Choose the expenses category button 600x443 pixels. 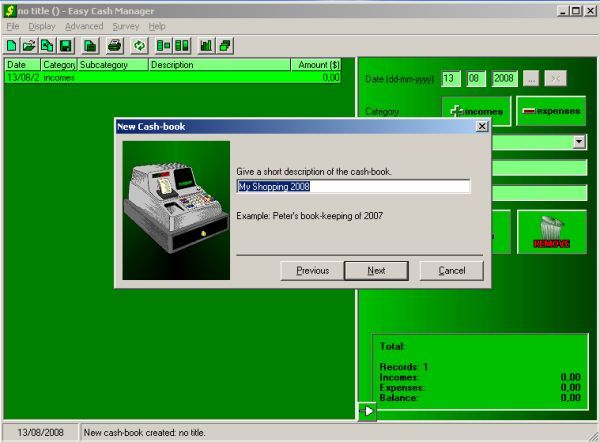[551, 111]
